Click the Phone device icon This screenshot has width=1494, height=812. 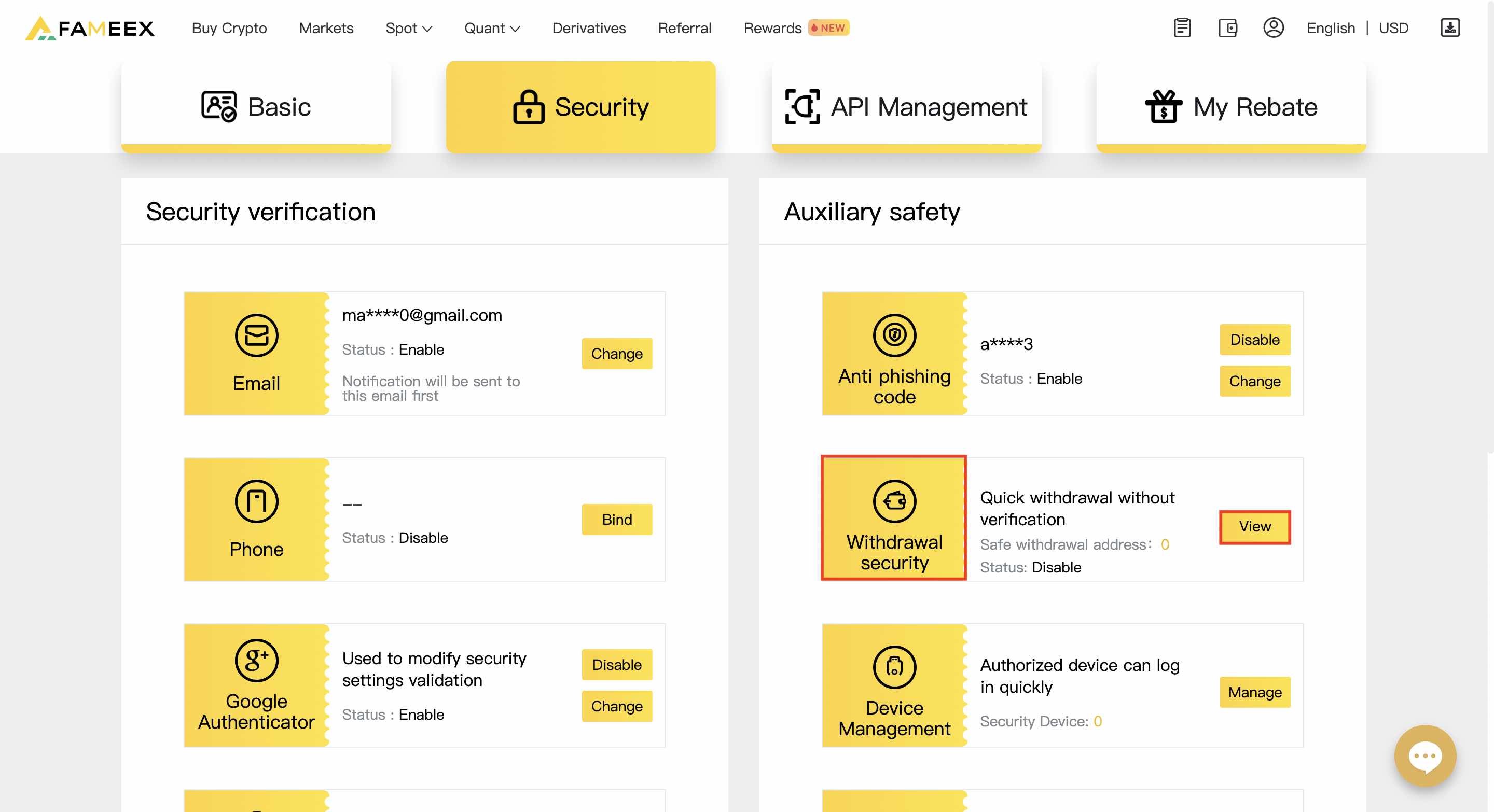pos(256,501)
